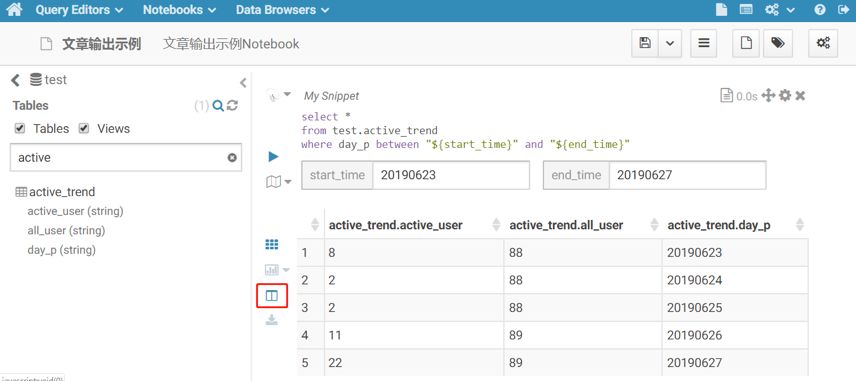The height and width of the screenshot is (381, 856).
Task: Save the notebook with the floppy disk button
Action: (x=645, y=43)
